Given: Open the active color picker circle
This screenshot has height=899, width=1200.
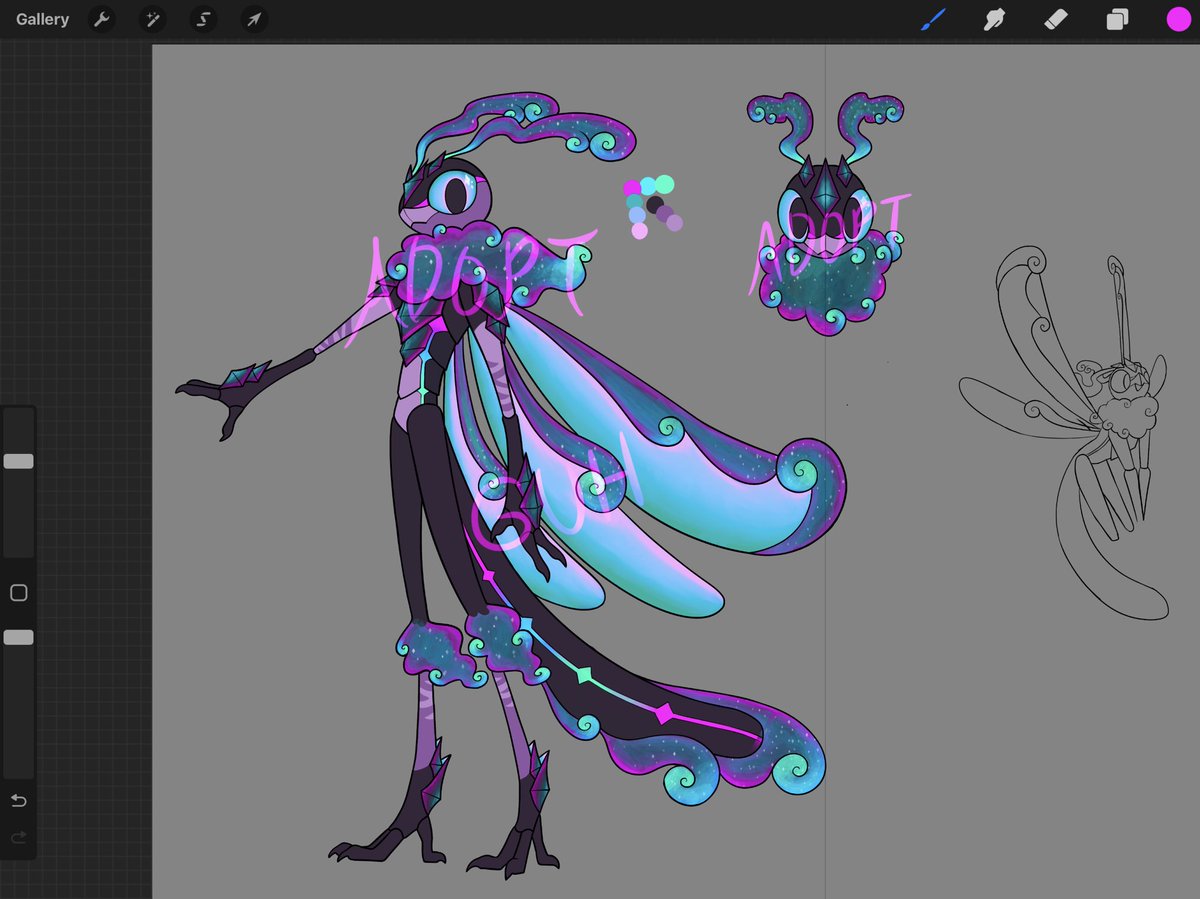Looking at the screenshot, I should click(x=1178, y=19).
